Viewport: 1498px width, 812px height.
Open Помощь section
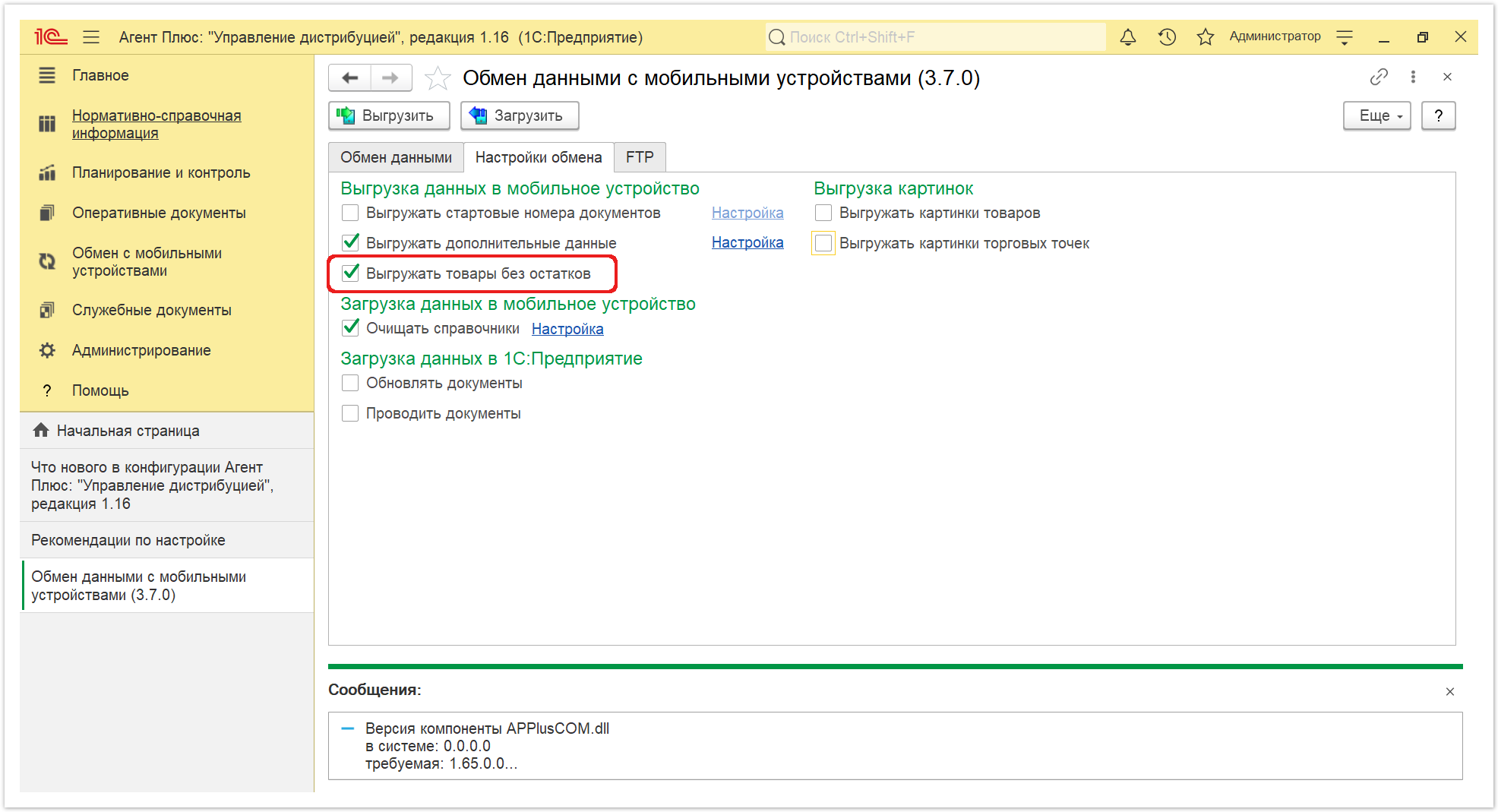point(100,390)
